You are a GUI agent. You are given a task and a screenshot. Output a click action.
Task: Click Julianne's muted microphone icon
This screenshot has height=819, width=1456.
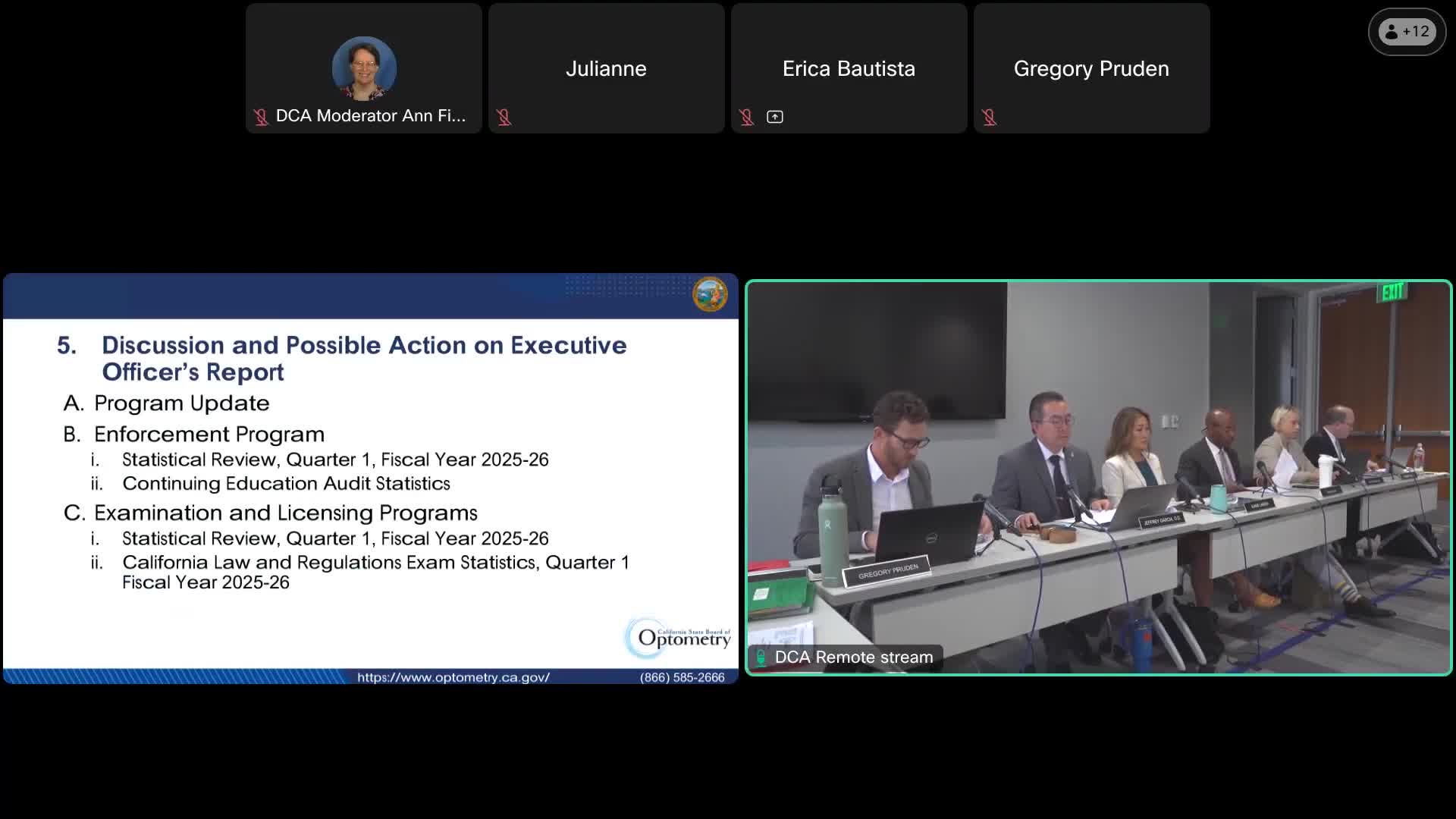pos(504,117)
